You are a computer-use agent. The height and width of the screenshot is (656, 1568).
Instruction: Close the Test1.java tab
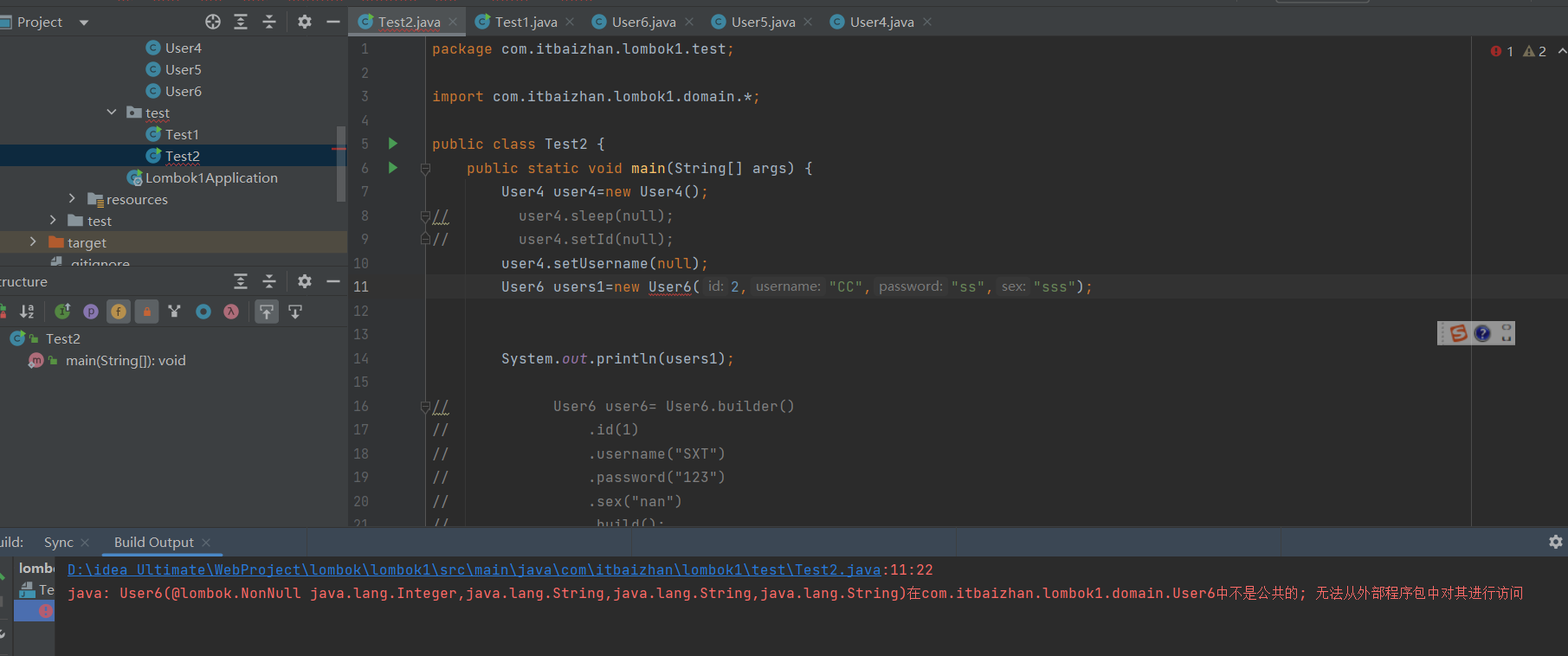click(x=570, y=22)
